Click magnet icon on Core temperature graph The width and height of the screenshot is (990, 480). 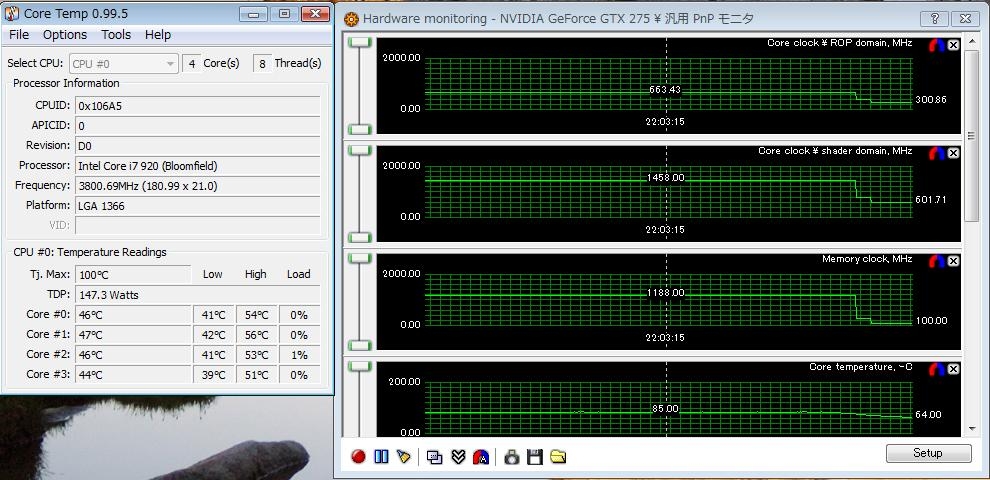[937, 369]
